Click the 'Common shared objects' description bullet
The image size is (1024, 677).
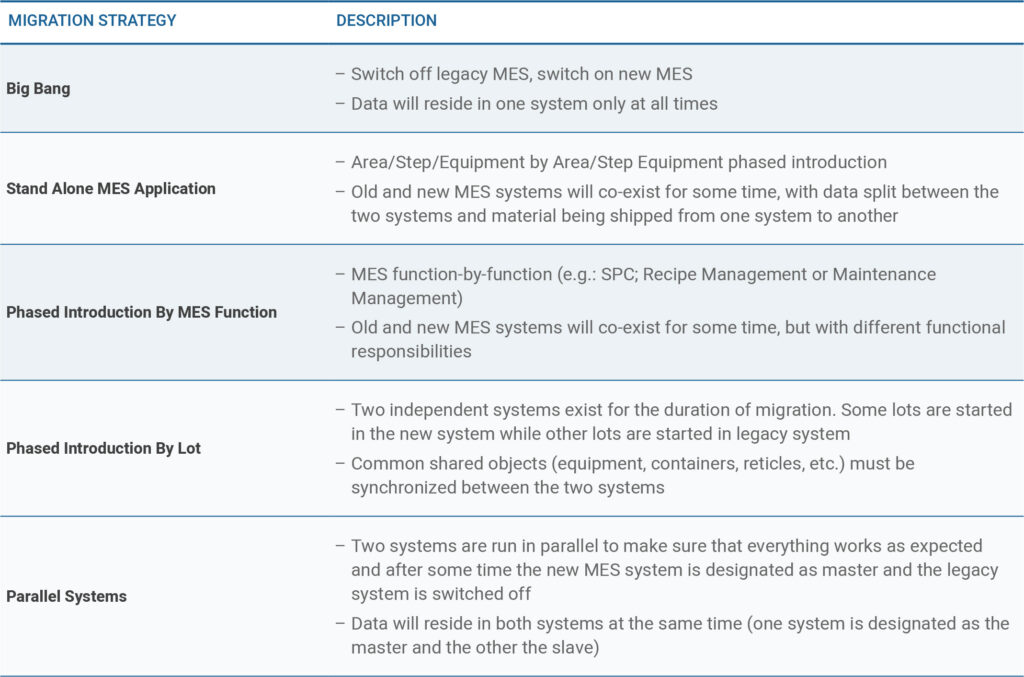[x=632, y=475]
